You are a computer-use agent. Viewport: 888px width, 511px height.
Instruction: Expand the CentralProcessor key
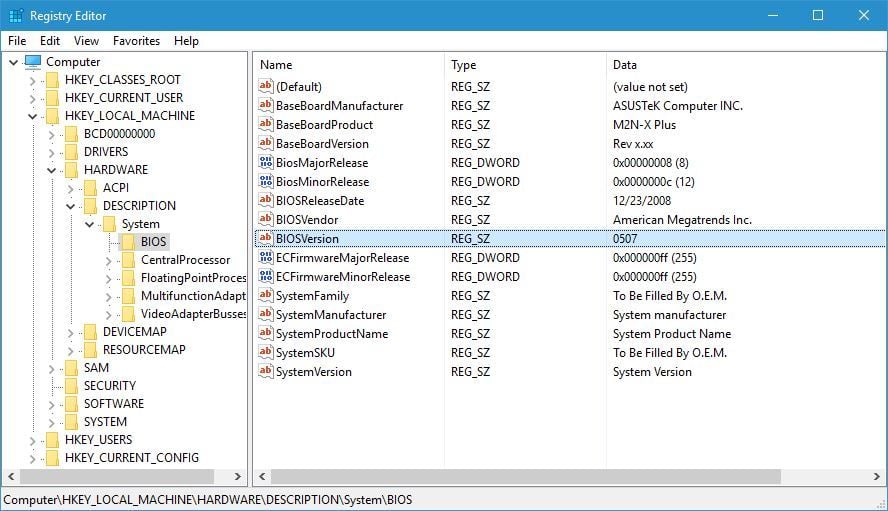click(x=108, y=261)
